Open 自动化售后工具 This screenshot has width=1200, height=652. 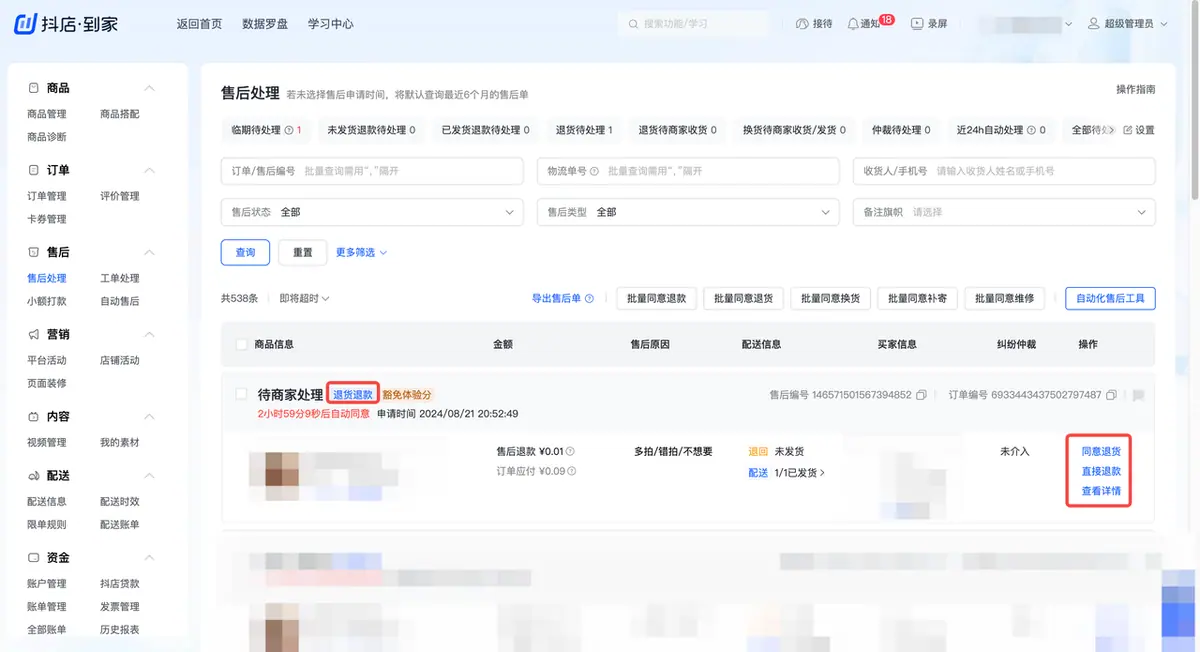tap(1110, 298)
